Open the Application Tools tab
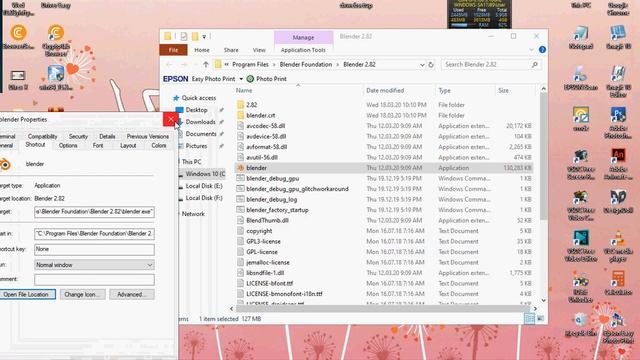The image size is (640, 360). 303,50
